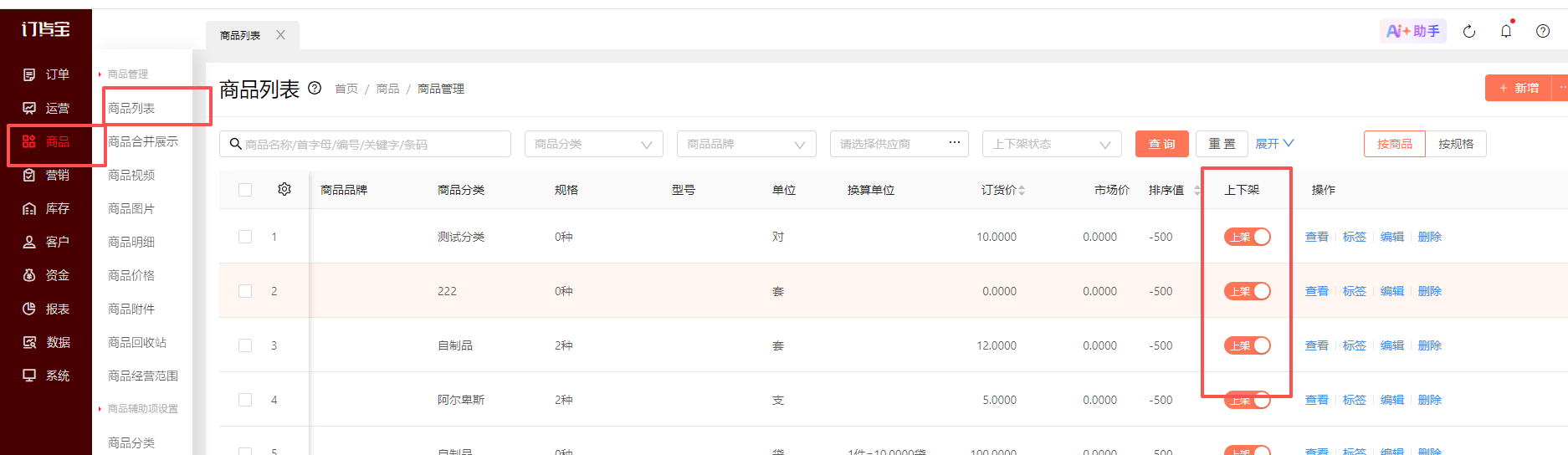
Task: Open the 客户 sidebar section
Action: click(x=46, y=242)
